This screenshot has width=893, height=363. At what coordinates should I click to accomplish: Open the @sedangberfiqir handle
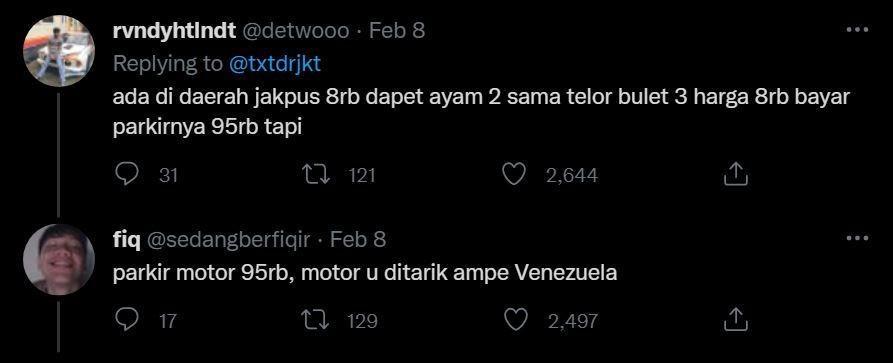[x=229, y=240]
